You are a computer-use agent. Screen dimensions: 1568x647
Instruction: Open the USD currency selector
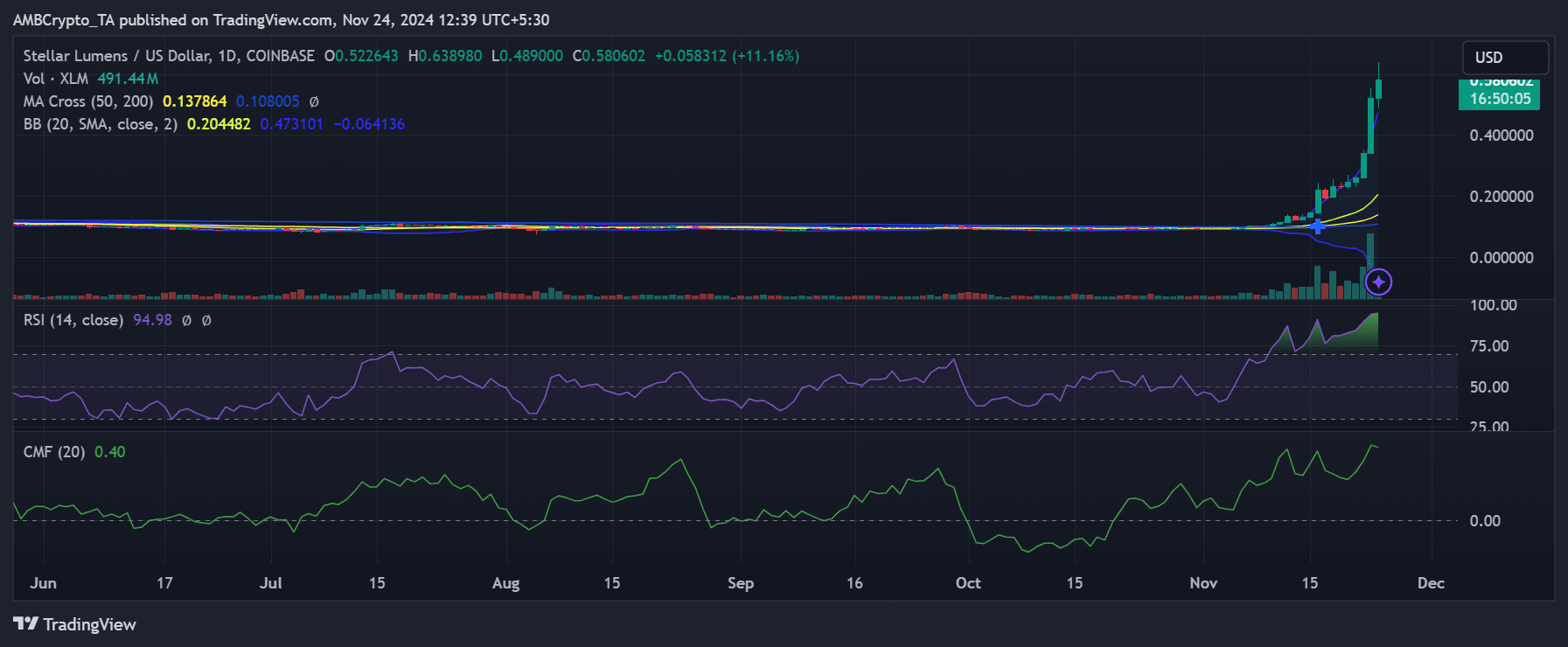[1504, 58]
